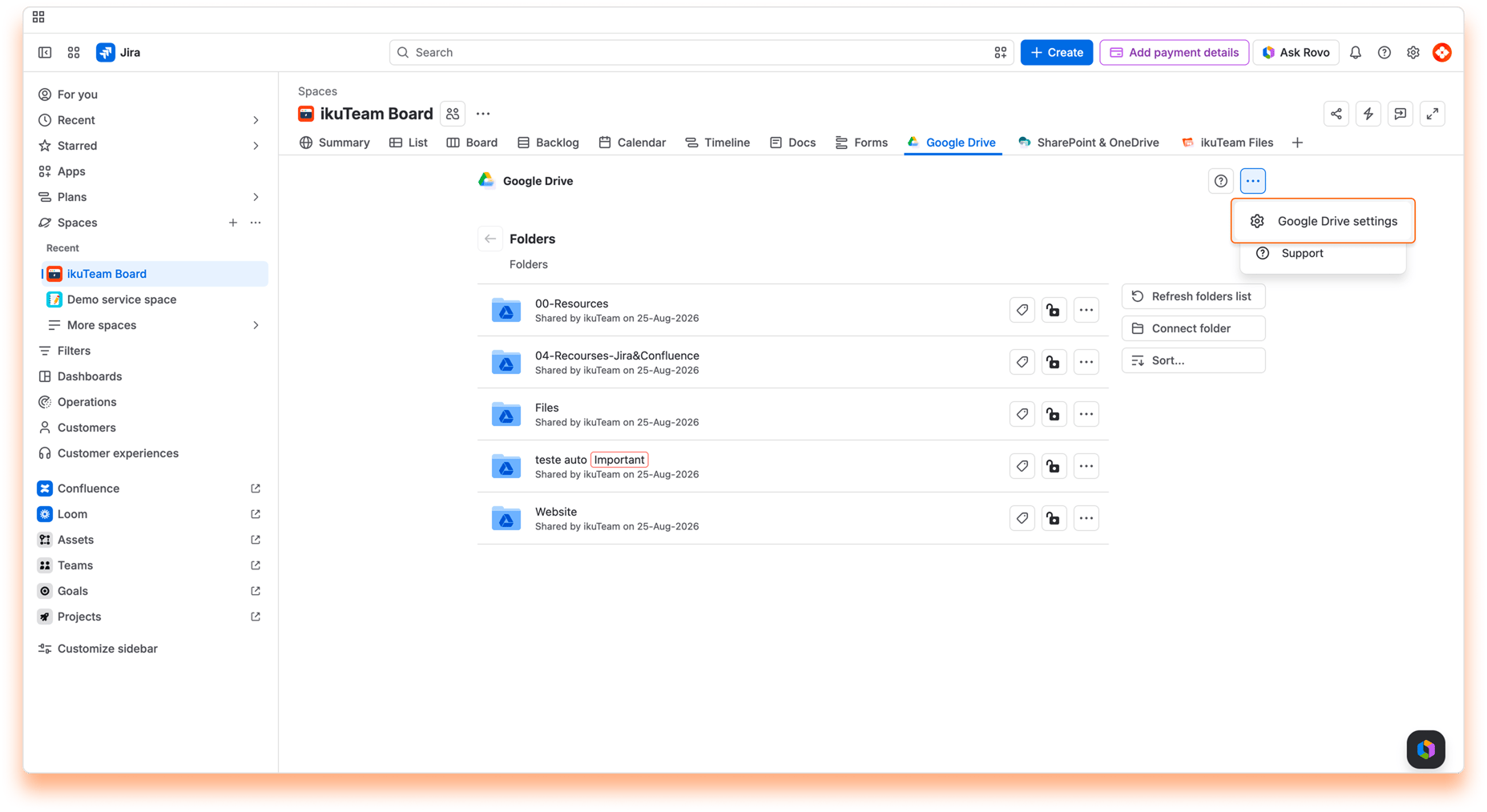
Task: Open more actions for Website folder
Action: (x=1086, y=518)
